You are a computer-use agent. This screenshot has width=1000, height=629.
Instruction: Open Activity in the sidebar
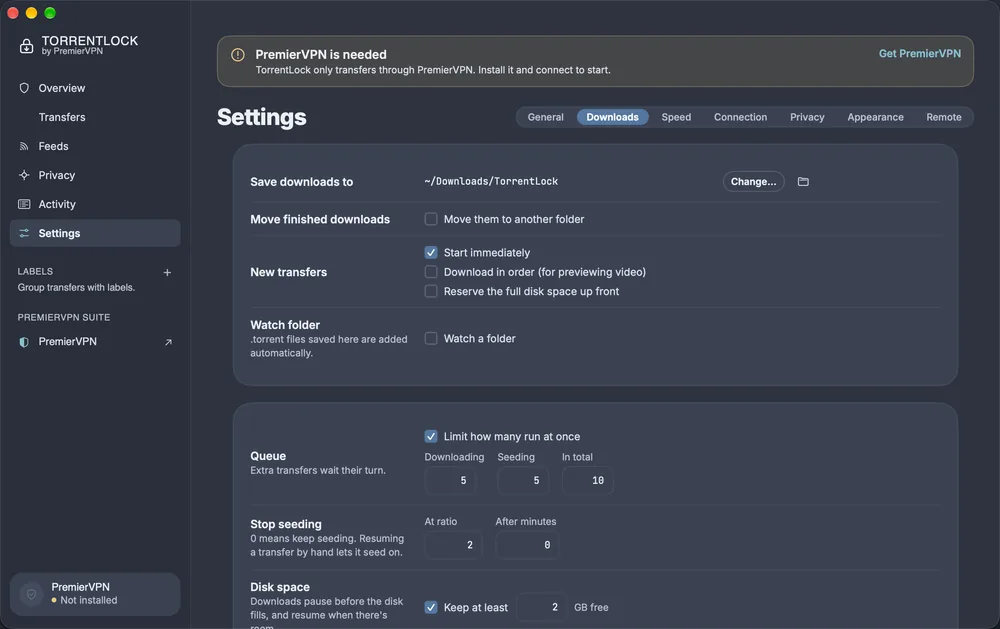[95, 204]
